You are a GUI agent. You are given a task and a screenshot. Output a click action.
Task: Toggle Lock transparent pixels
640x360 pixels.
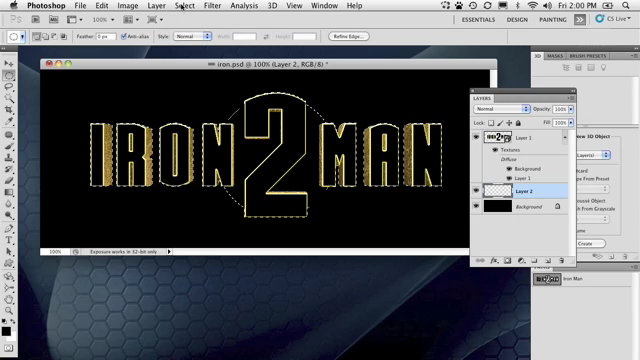click(491, 123)
